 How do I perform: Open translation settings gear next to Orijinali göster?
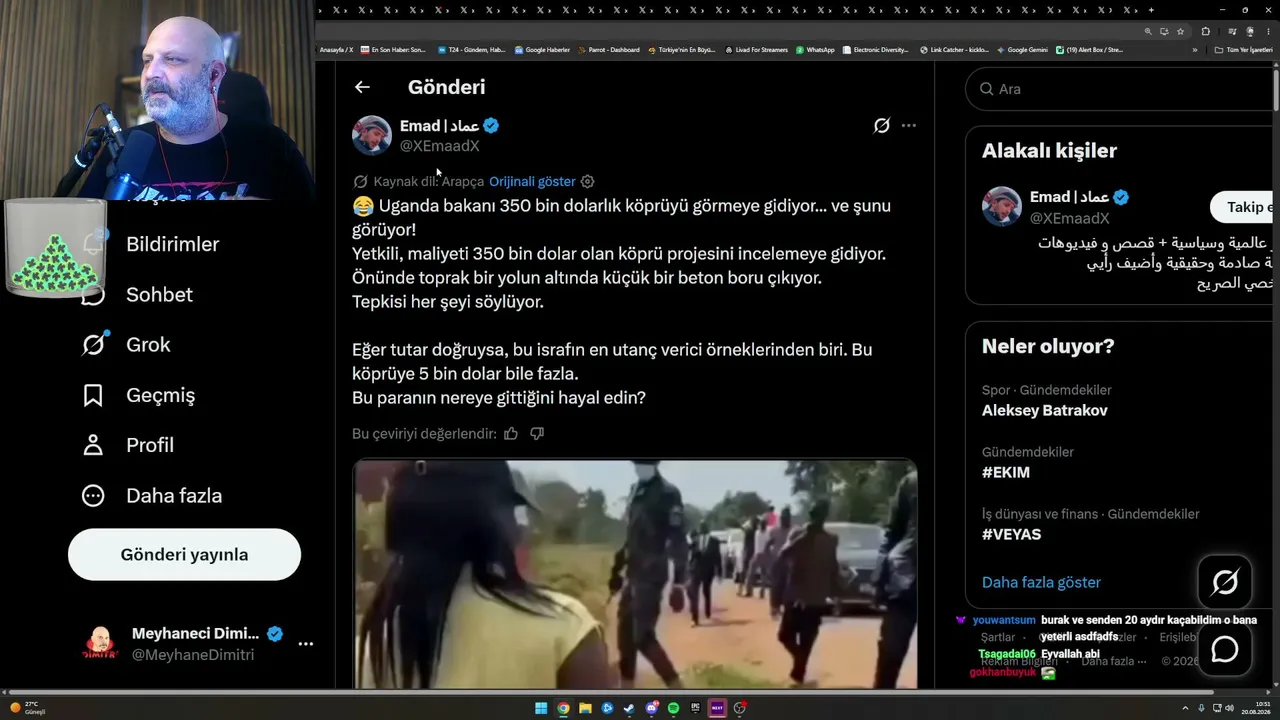588,182
